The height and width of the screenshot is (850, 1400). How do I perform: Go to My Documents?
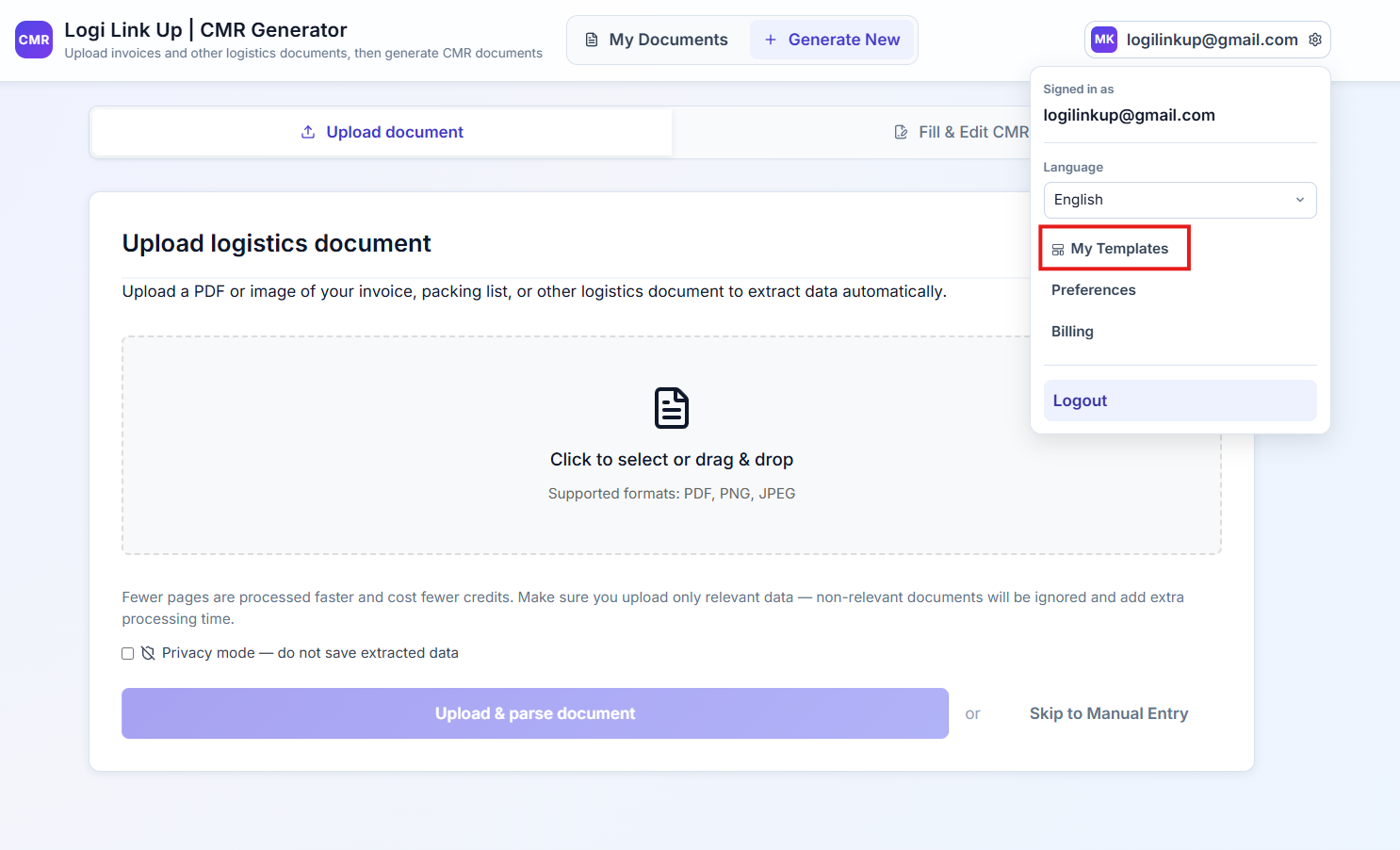(x=657, y=40)
